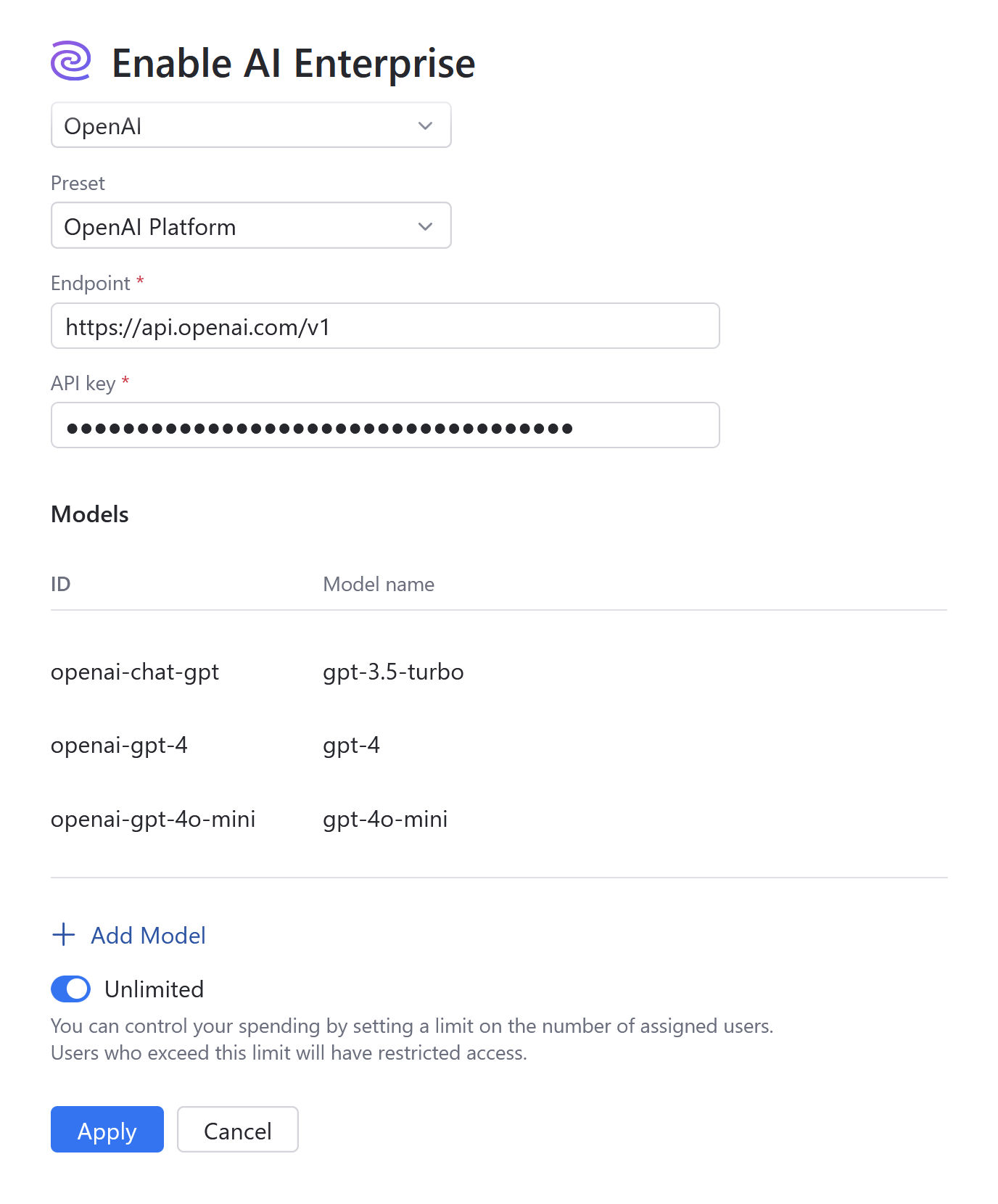Select the openai-gpt-4 model row
This screenshot has width=998, height=1204.
pos(120,745)
